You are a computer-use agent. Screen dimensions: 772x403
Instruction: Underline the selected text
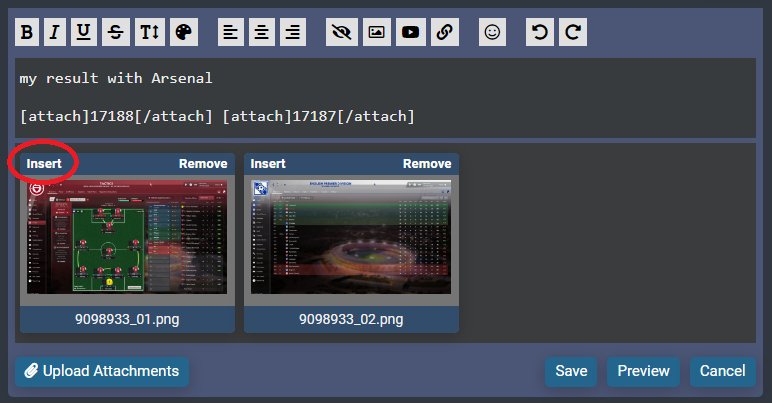[84, 32]
